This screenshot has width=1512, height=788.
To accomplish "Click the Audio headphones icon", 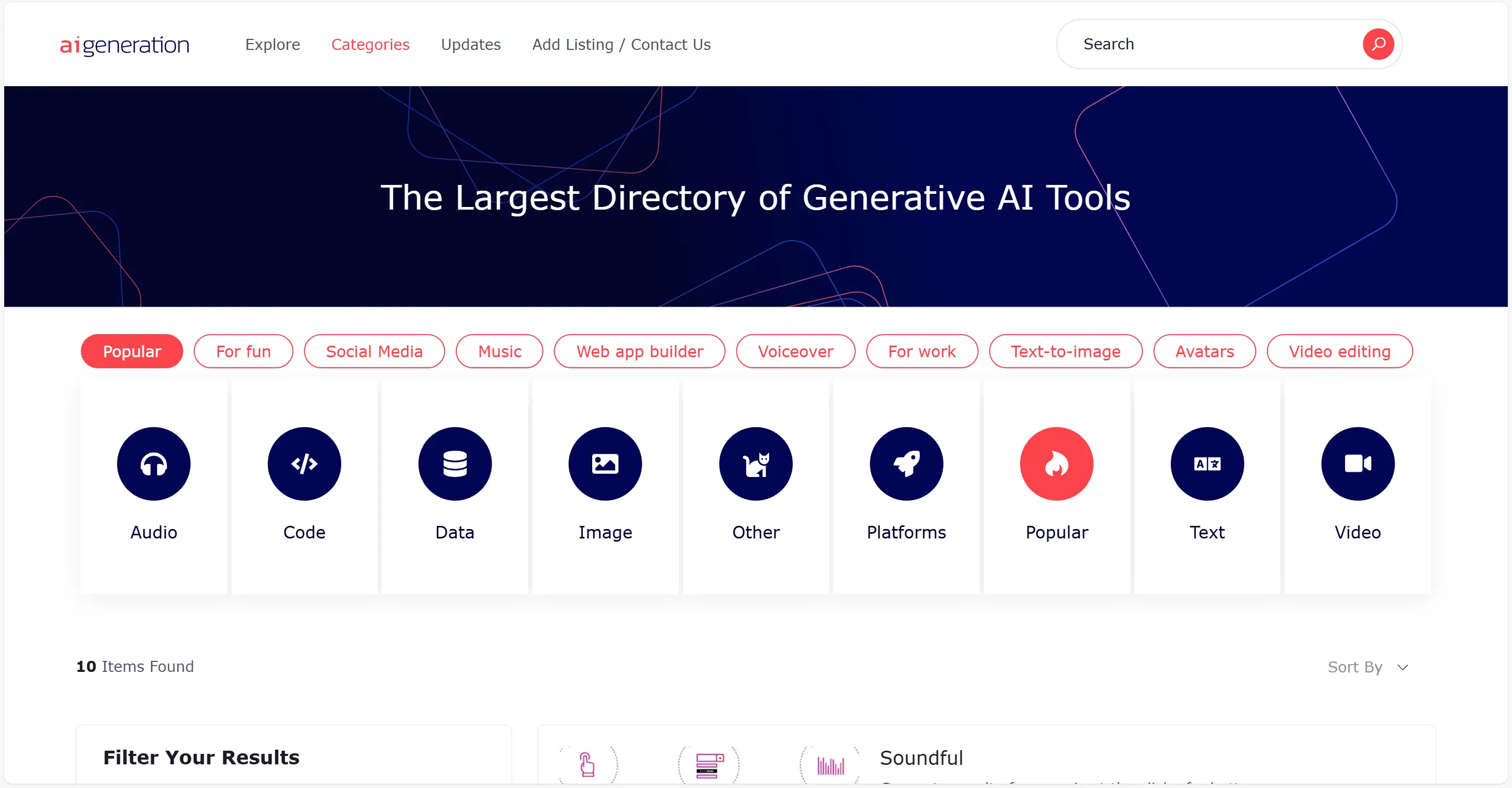I will tap(154, 464).
